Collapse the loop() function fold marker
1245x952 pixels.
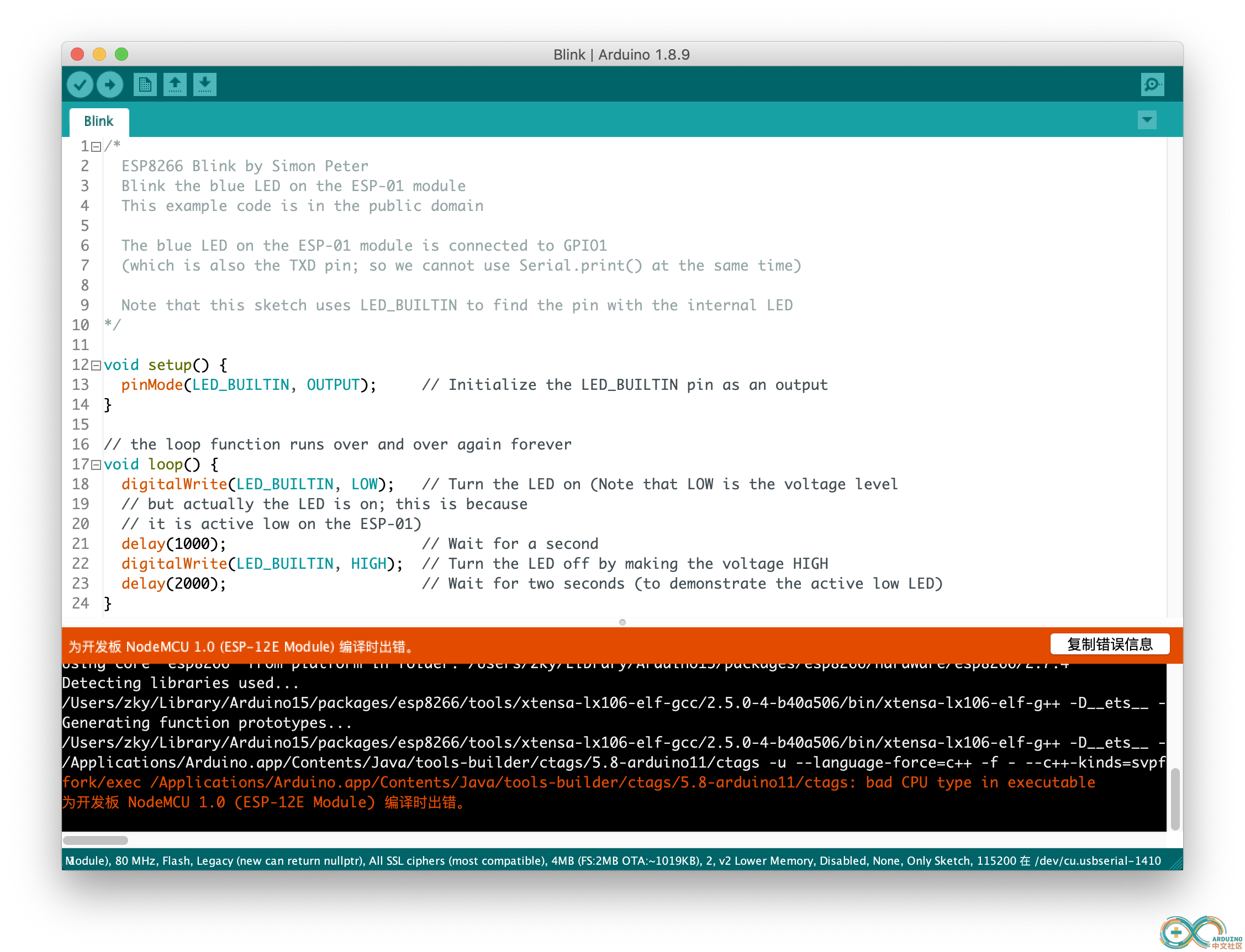(x=96, y=466)
